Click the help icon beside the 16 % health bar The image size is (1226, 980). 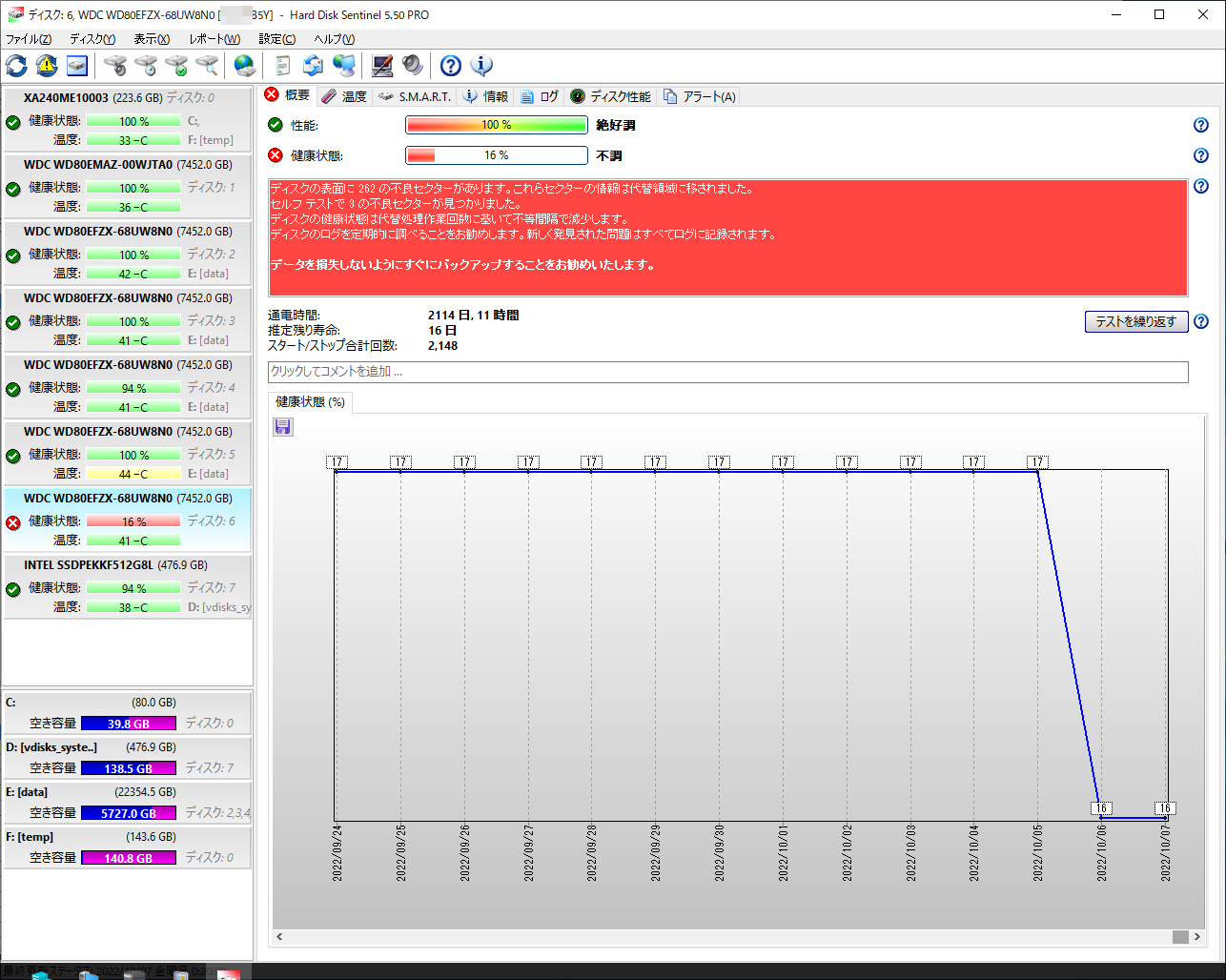click(1201, 155)
